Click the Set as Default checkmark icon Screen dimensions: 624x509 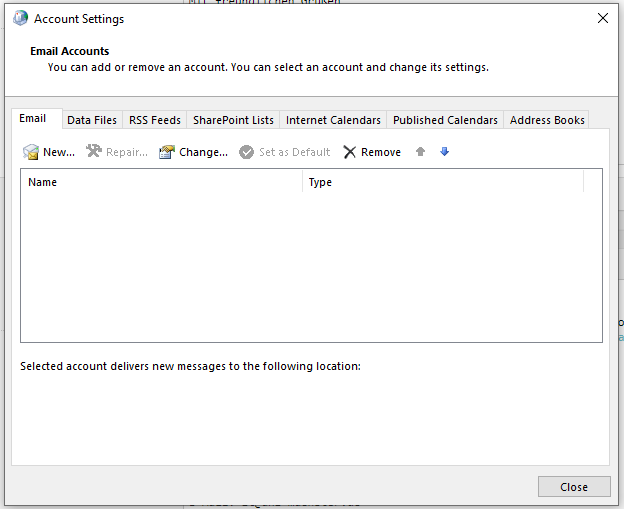[247, 152]
